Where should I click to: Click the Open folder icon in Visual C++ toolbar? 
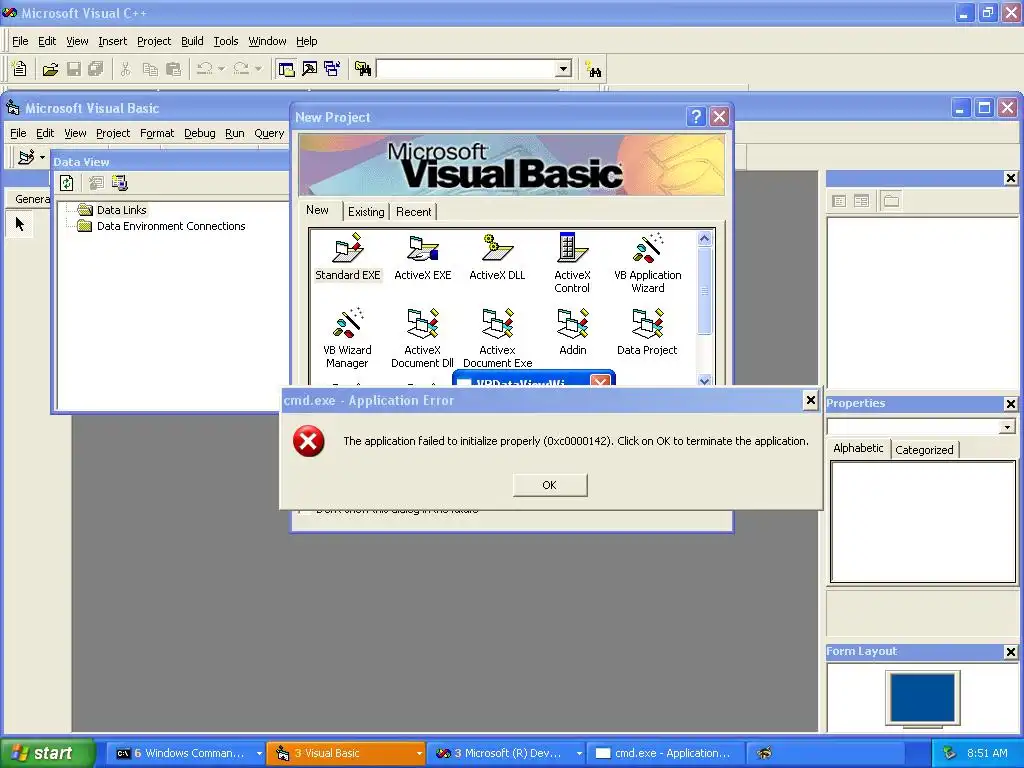(50, 69)
